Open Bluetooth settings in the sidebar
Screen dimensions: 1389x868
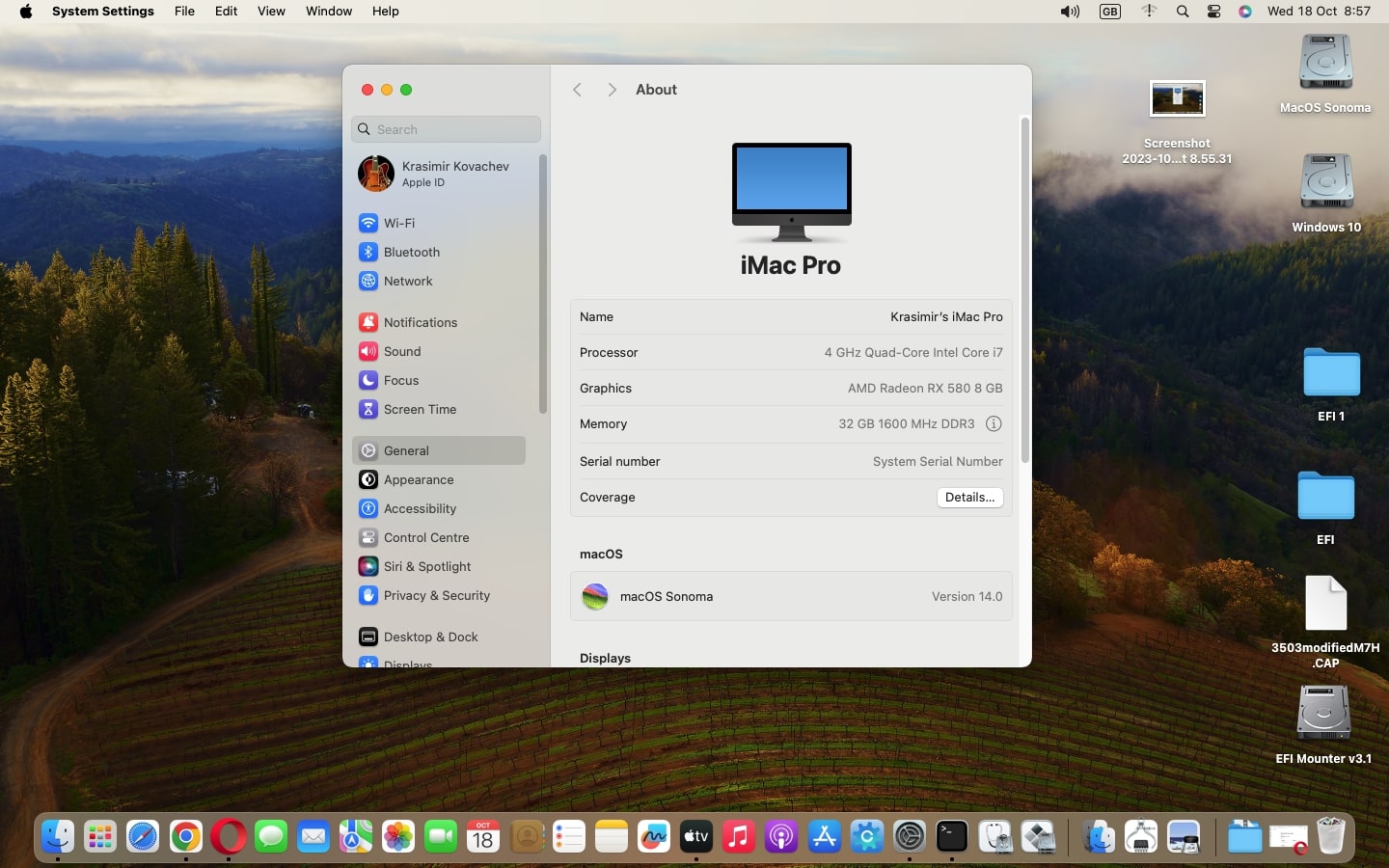click(x=439, y=252)
